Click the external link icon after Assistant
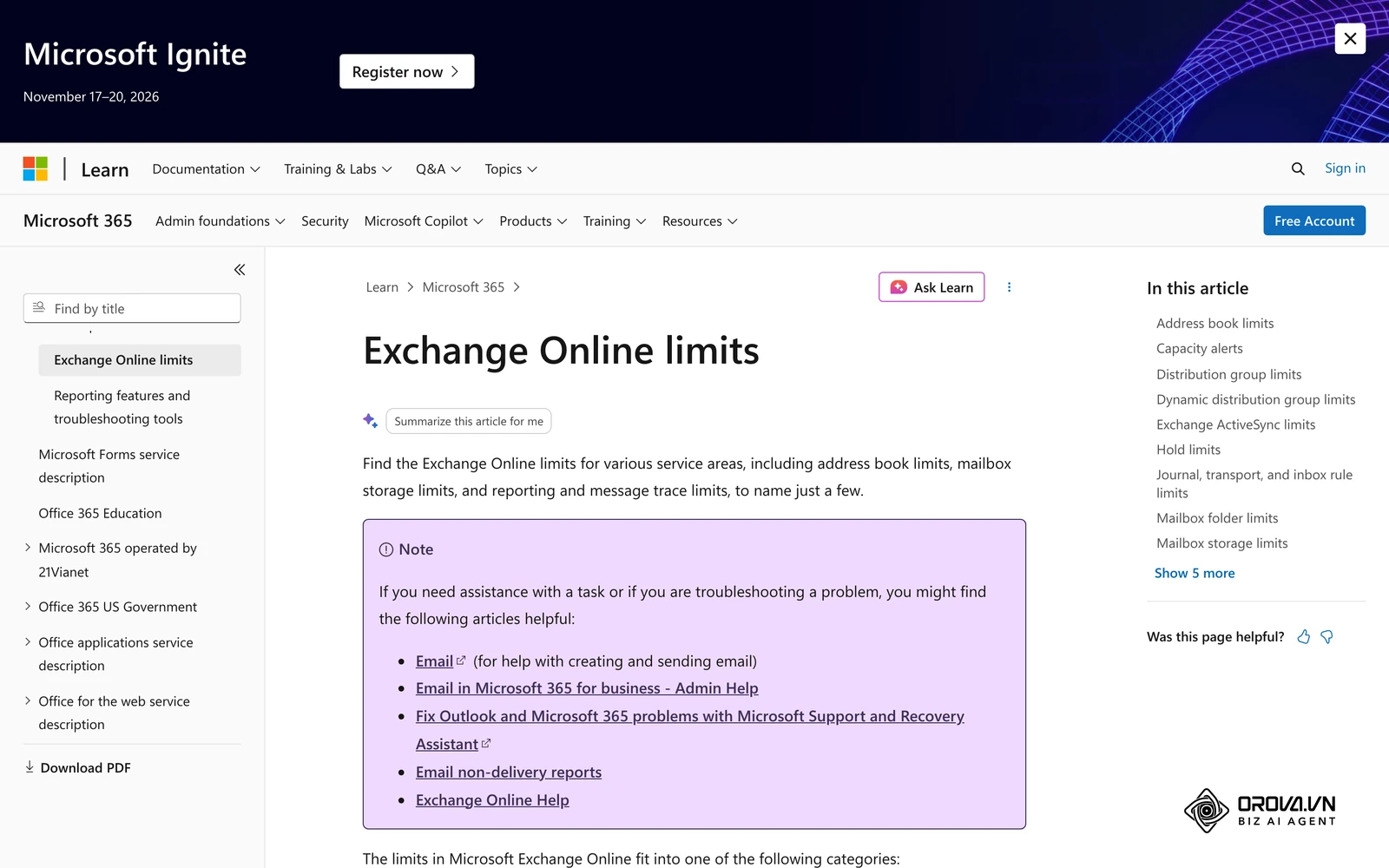The width and height of the screenshot is (1389, 868). [486, 743]
